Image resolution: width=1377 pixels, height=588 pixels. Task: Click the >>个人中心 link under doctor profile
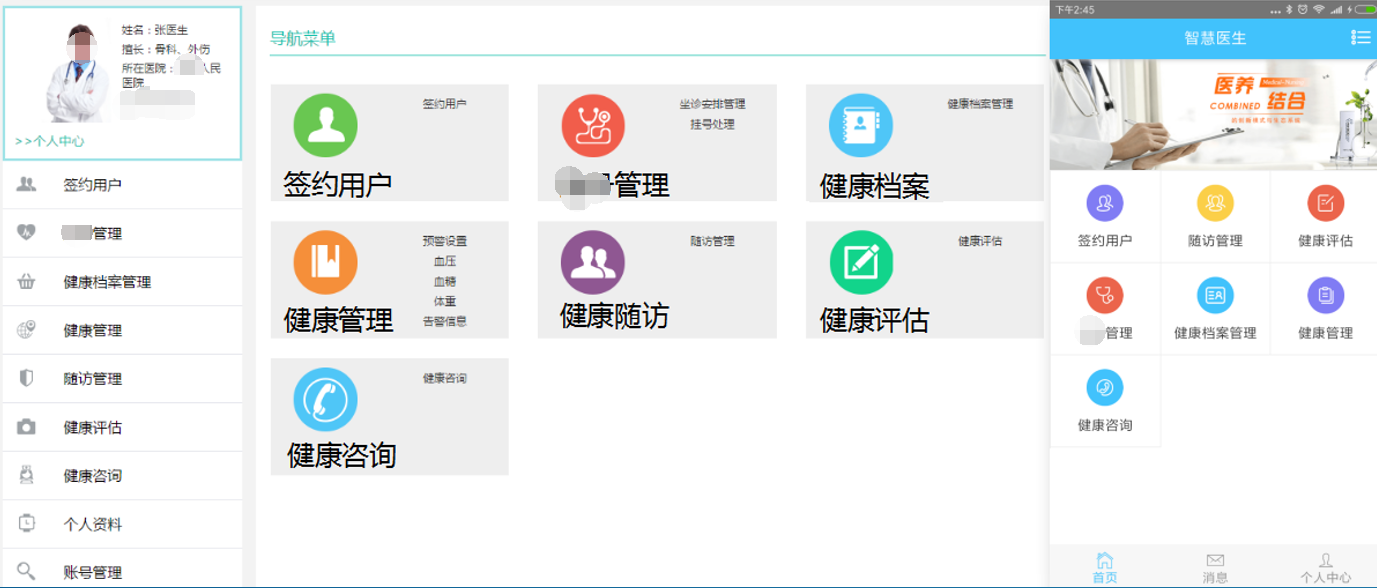pos(50,141)
